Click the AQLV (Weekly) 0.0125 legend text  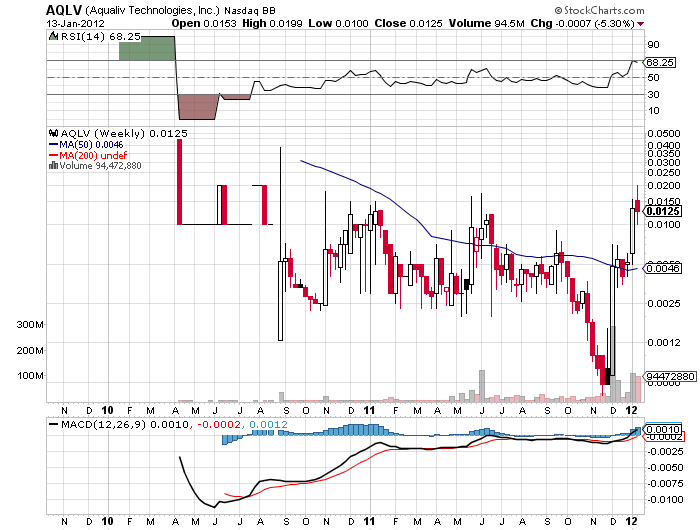[x=124, y=133]
